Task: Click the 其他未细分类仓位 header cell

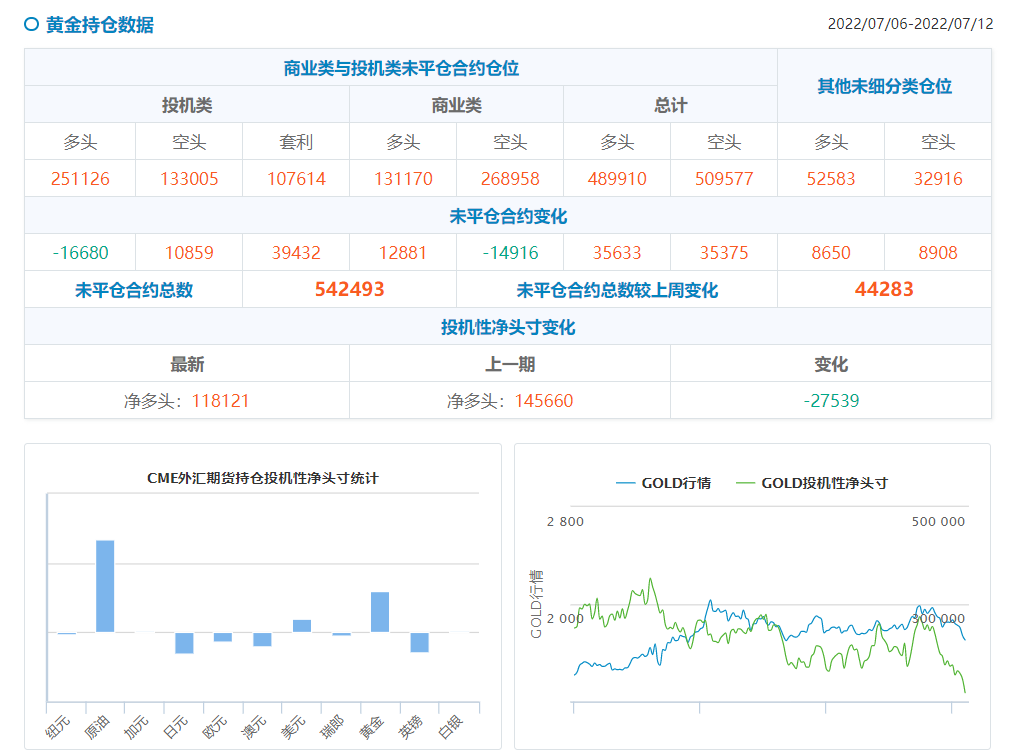Action: pyautogui.click(x=884, y=86)
